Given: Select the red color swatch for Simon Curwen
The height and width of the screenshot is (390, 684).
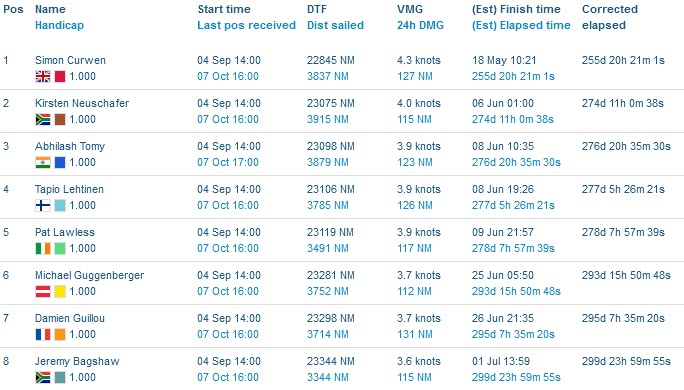Looking at the screenshot, I should [x=60, y=76].
